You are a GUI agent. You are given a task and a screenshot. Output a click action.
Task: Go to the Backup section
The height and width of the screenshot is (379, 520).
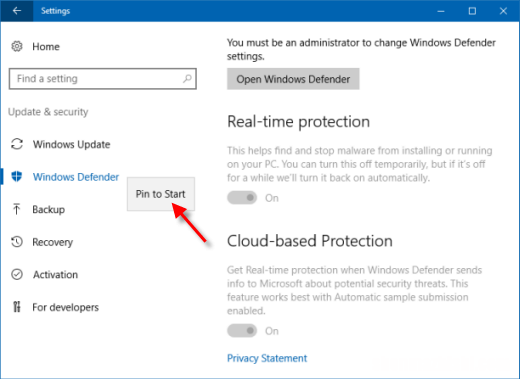pos(49,209)
